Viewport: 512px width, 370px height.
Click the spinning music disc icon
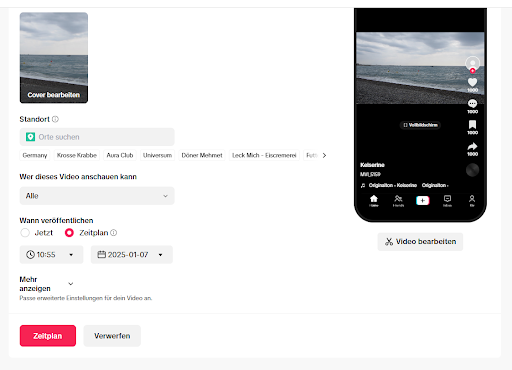tap(472, 170)
